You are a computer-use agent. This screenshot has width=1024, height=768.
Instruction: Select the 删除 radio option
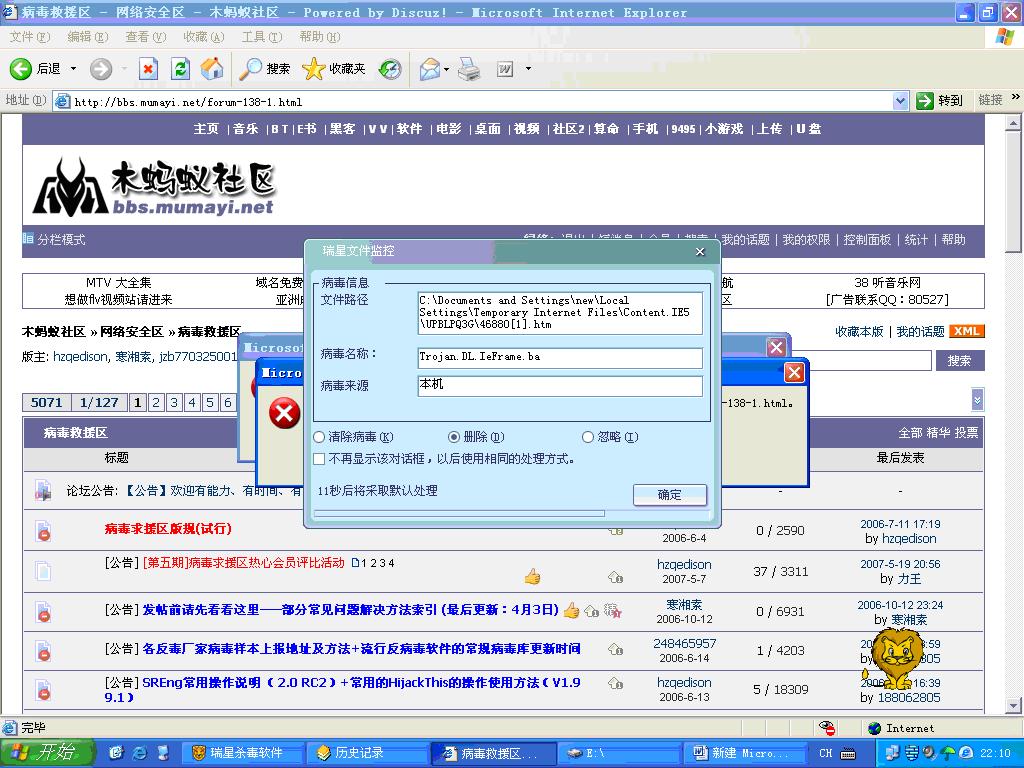(454, 437)
